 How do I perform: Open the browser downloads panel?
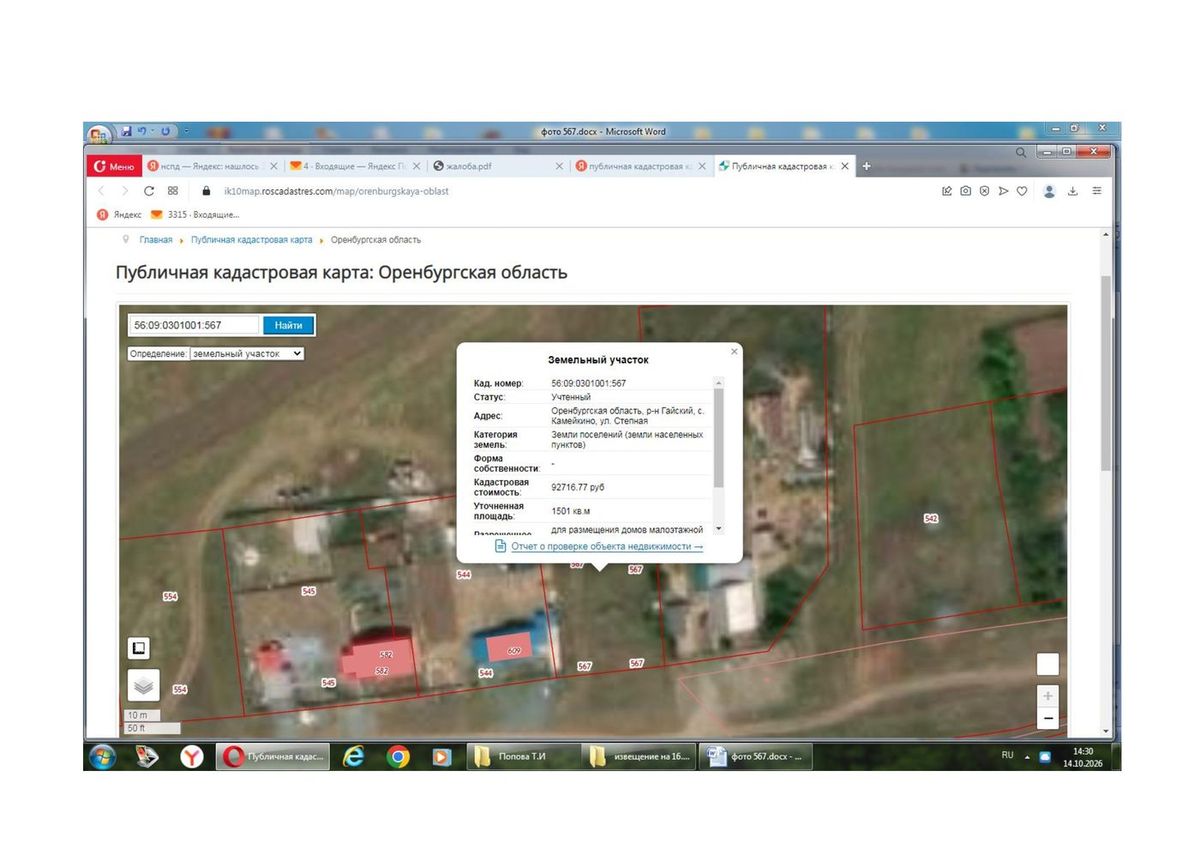1073,190
